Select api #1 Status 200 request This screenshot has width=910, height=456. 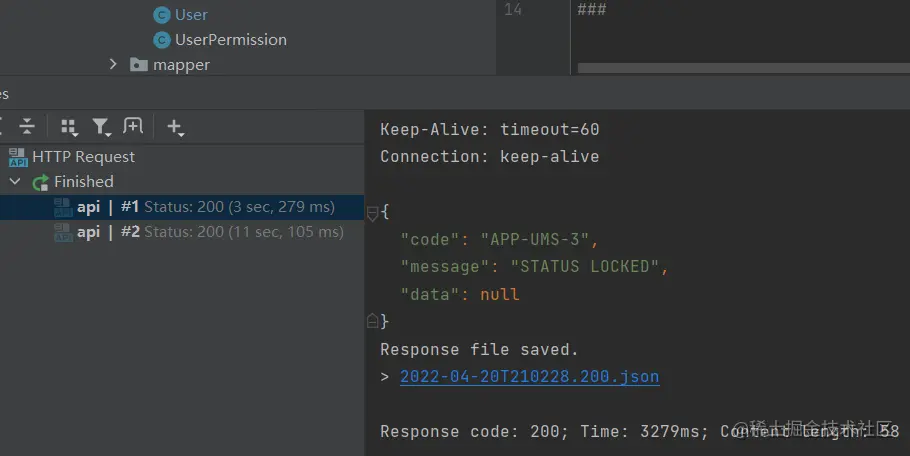pyautogui.click(x=182, y=207)
